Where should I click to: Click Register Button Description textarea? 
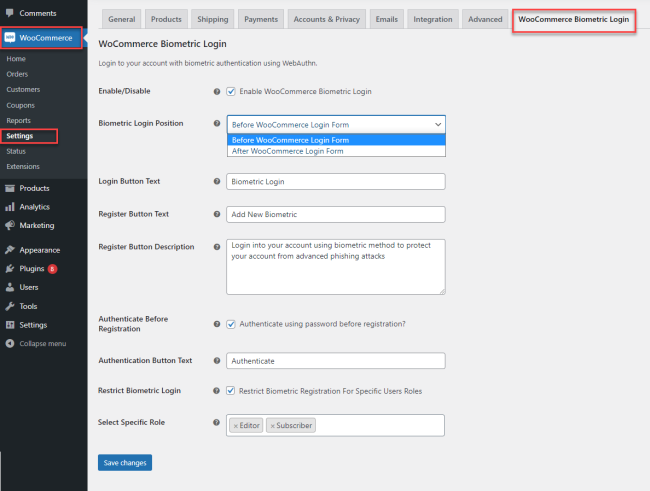point(336,267)
